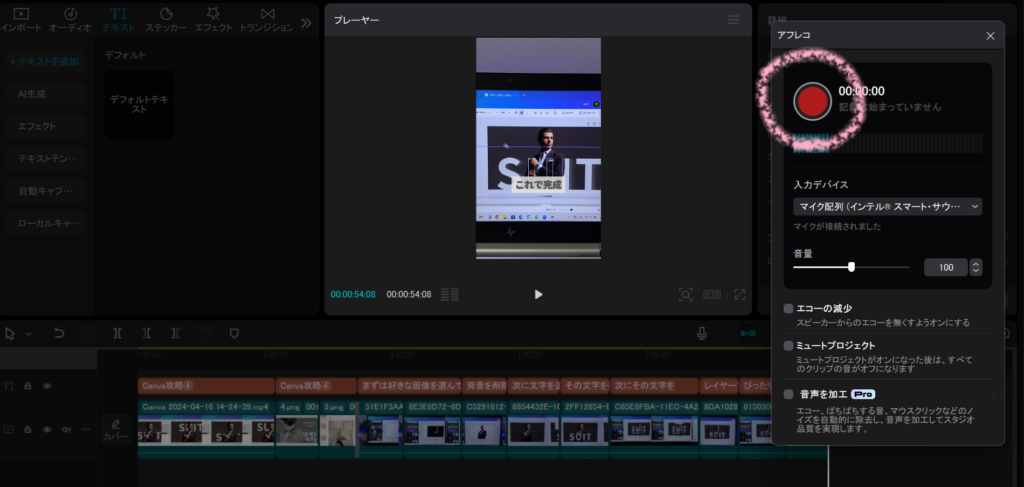Open テキストテン… templates category
The image size is (1024, 487).
[x=46, y=159]
